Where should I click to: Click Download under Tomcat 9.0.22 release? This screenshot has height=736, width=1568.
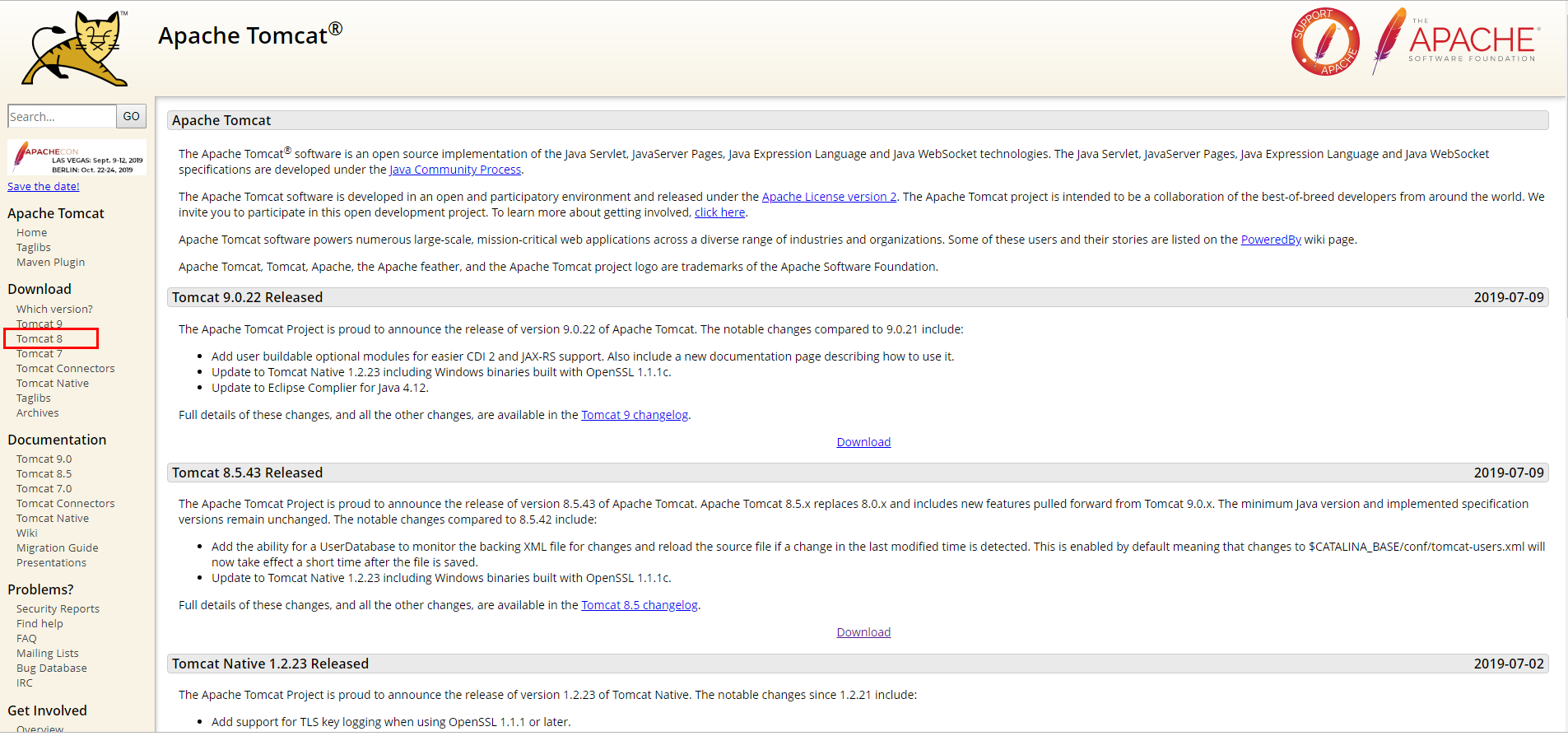point(863,442)
